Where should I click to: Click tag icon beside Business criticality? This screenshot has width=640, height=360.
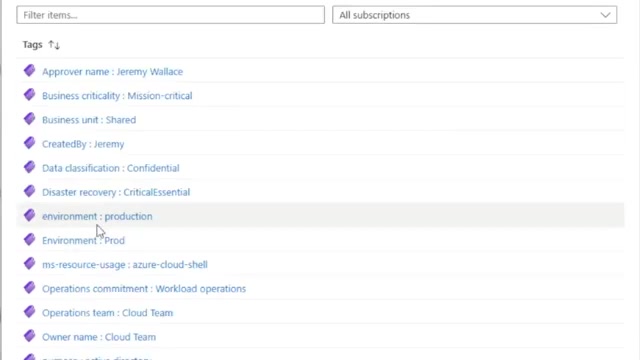[x=29, y=95]
